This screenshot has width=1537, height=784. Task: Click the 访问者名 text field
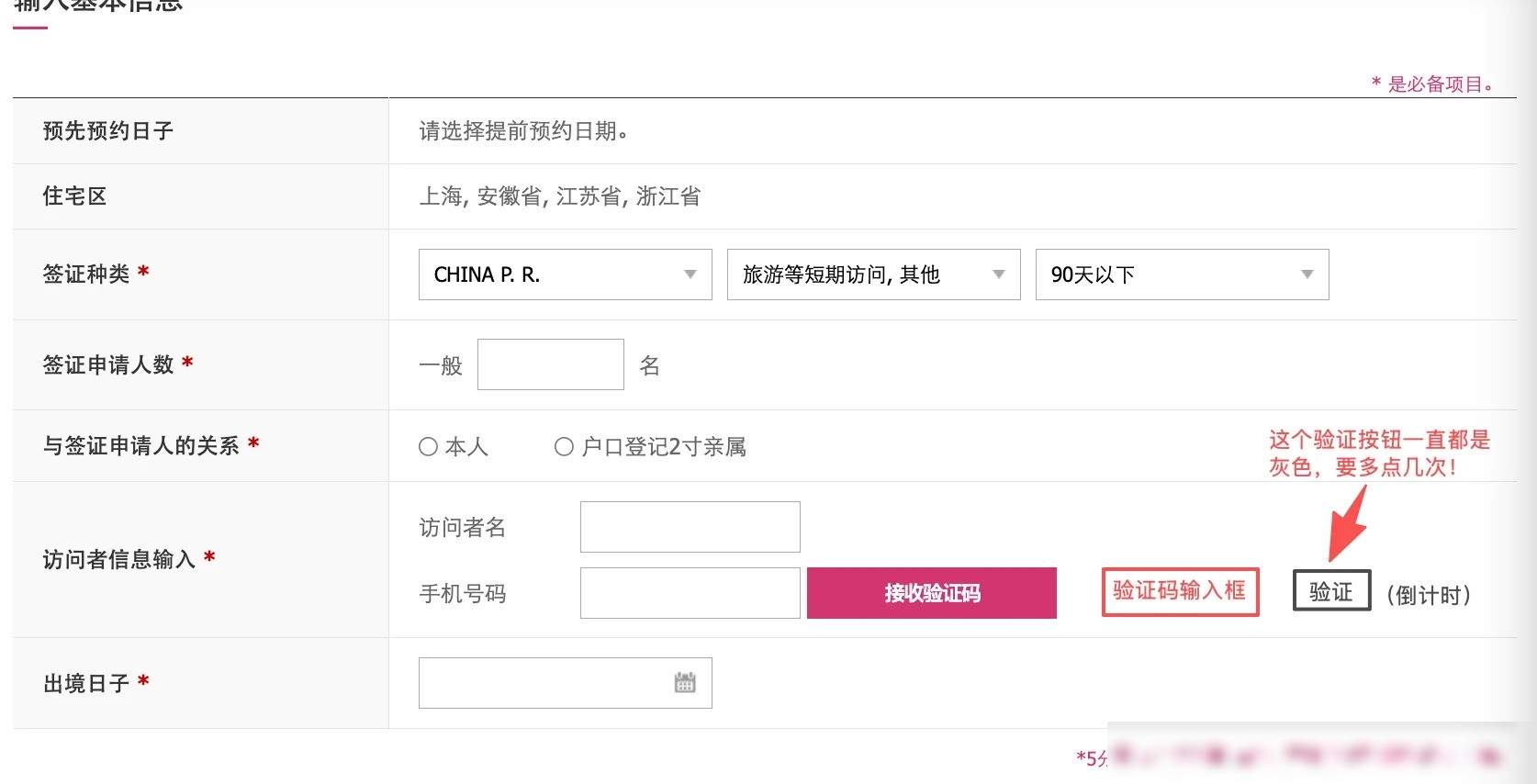click(690, 527)
